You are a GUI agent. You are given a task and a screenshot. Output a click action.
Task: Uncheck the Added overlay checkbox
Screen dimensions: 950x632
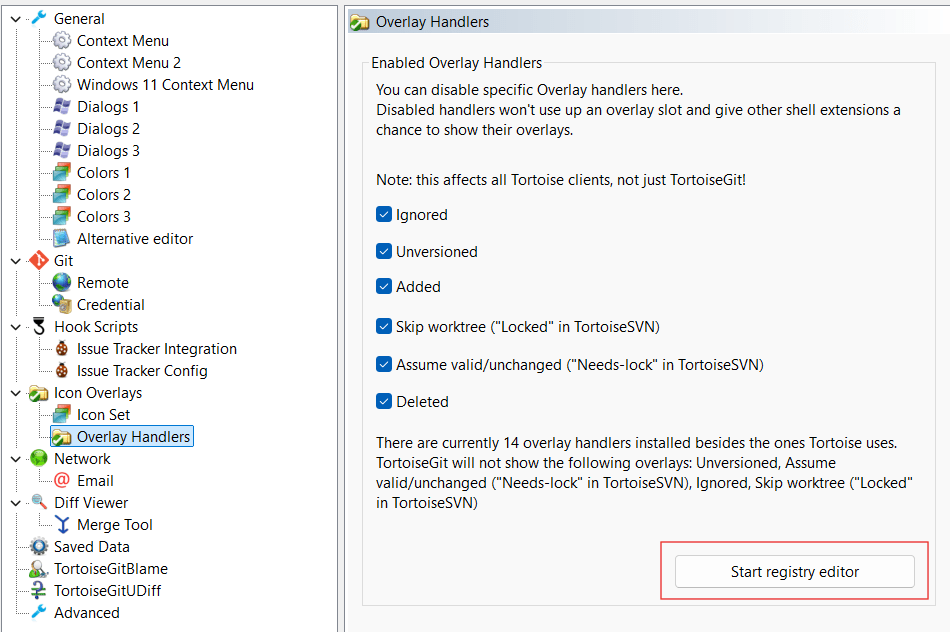point(384,286)
